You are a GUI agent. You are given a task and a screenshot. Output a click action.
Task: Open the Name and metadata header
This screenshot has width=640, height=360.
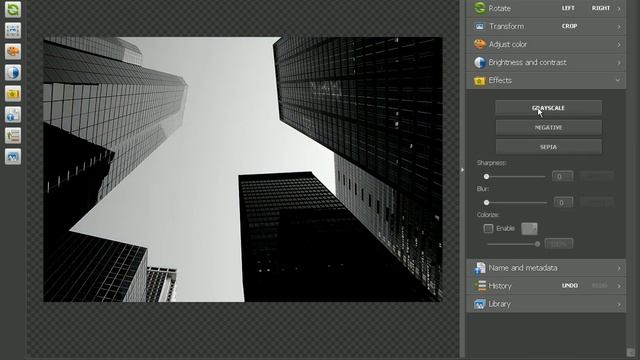pyautogui.click(x=546, y=268)
